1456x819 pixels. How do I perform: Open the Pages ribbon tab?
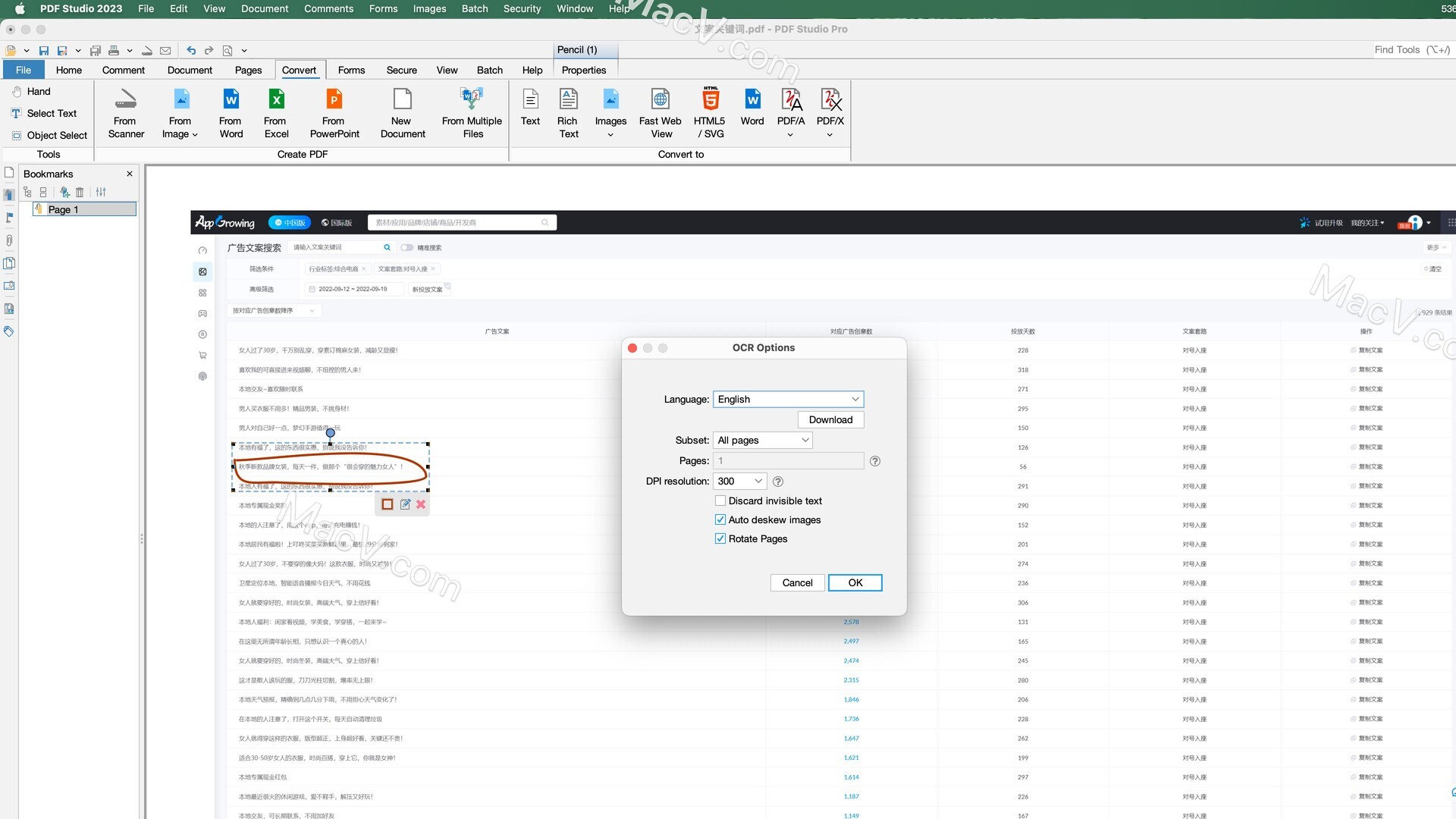pyautogui.click(x=248, y=70)
